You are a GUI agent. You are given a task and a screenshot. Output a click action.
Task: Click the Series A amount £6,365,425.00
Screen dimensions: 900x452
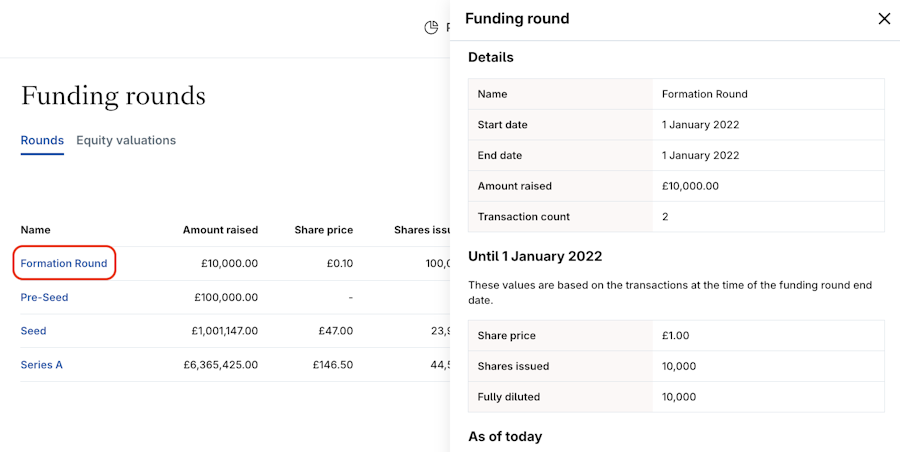pos(220,365)
